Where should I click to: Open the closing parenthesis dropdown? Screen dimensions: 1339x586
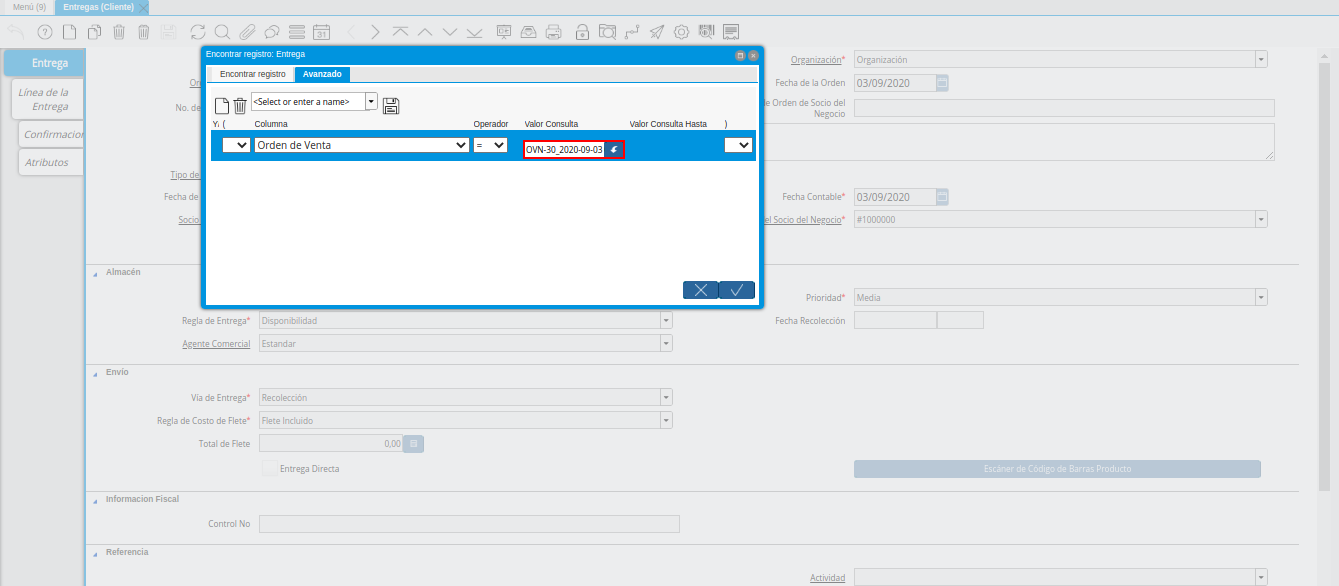(x=738, y=145)
